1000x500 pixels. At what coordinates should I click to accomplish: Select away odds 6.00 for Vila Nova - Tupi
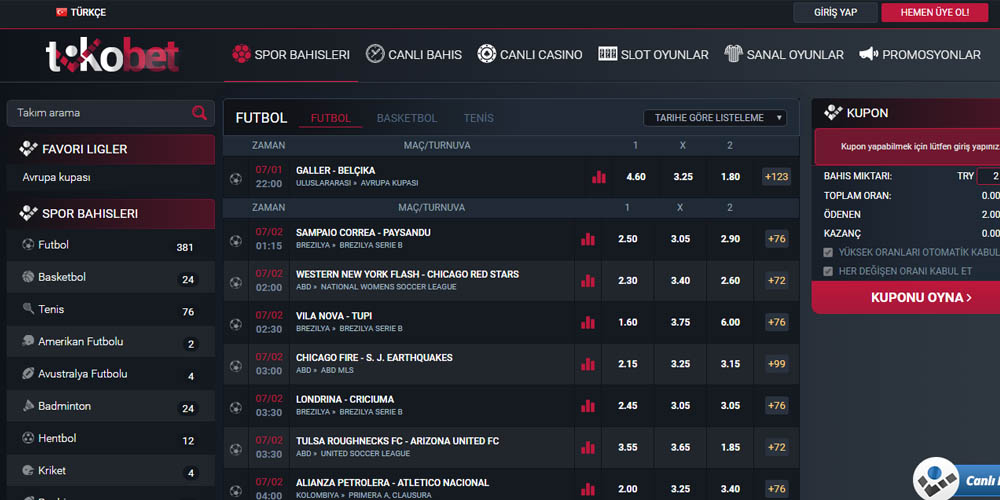[x=730, y=323]
